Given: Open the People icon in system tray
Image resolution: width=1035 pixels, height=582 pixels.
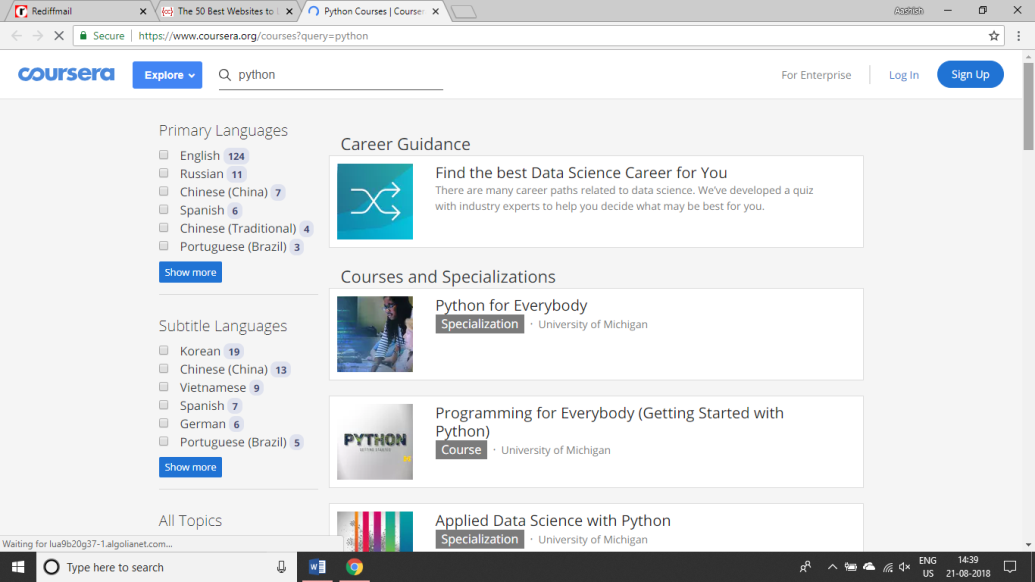Looking at the screenshot, I should tap(805, 567).
